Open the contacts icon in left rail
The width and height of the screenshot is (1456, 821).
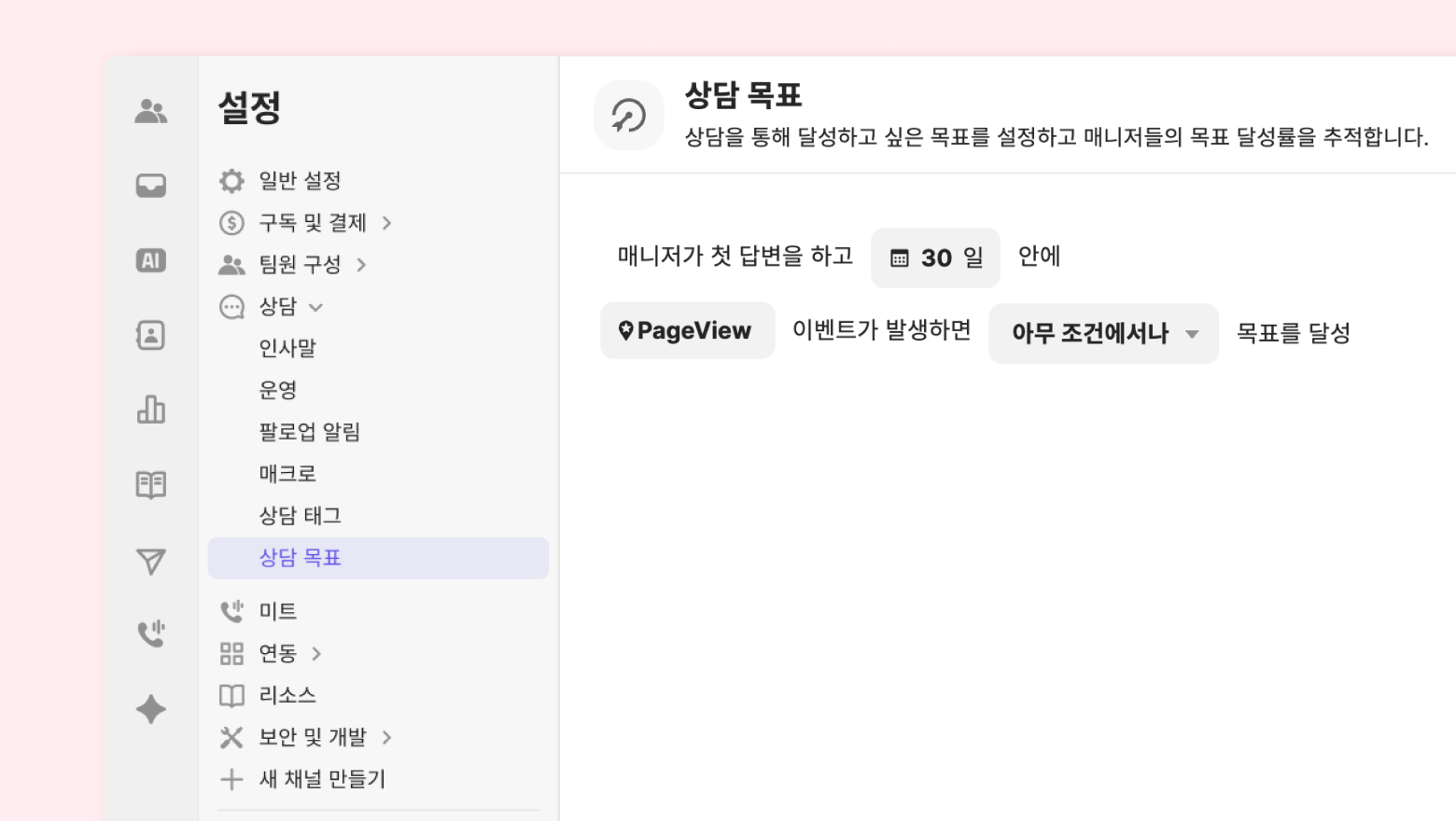[150, 335]
